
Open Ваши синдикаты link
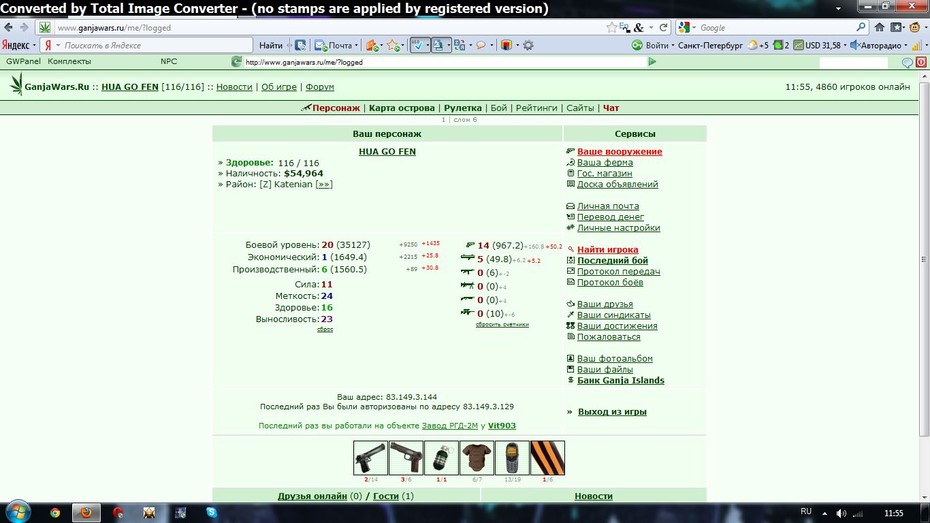614,315
